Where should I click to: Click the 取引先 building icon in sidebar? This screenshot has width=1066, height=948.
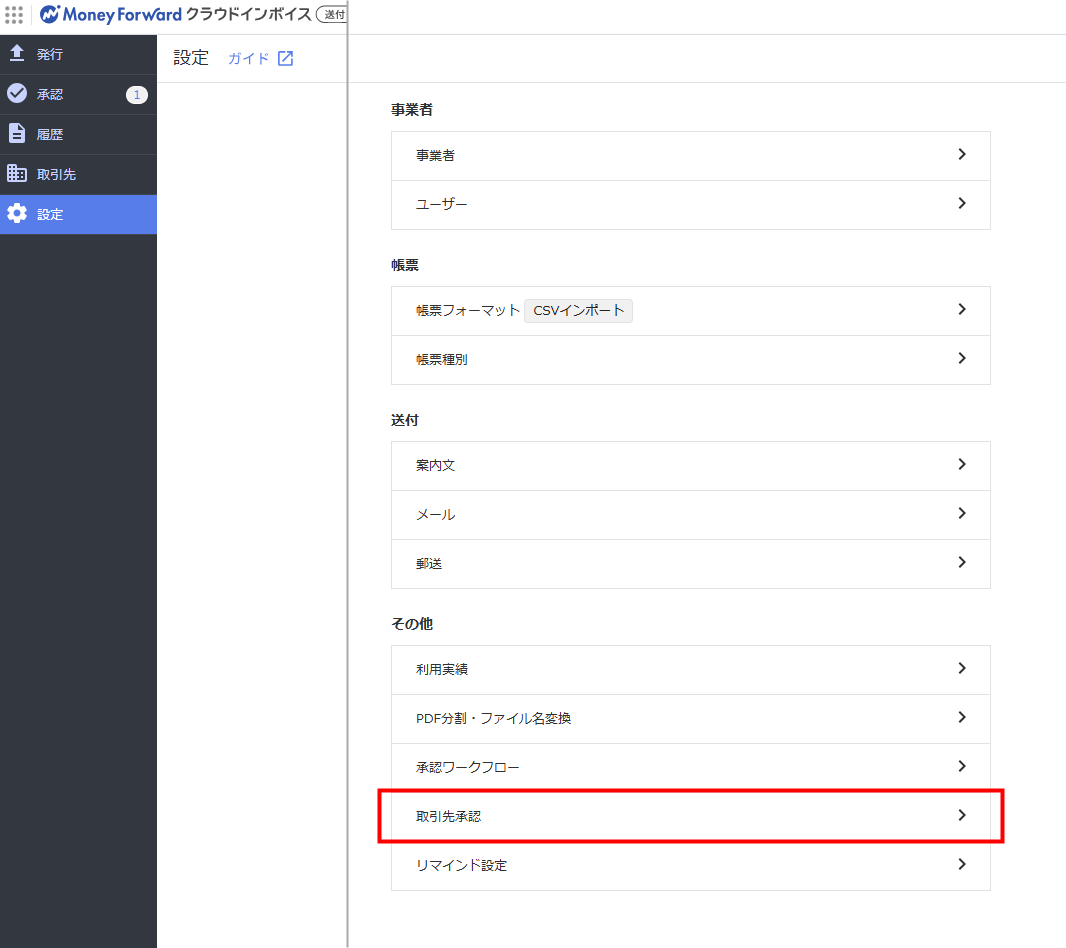pyautogui.click(x=17, y=174)
